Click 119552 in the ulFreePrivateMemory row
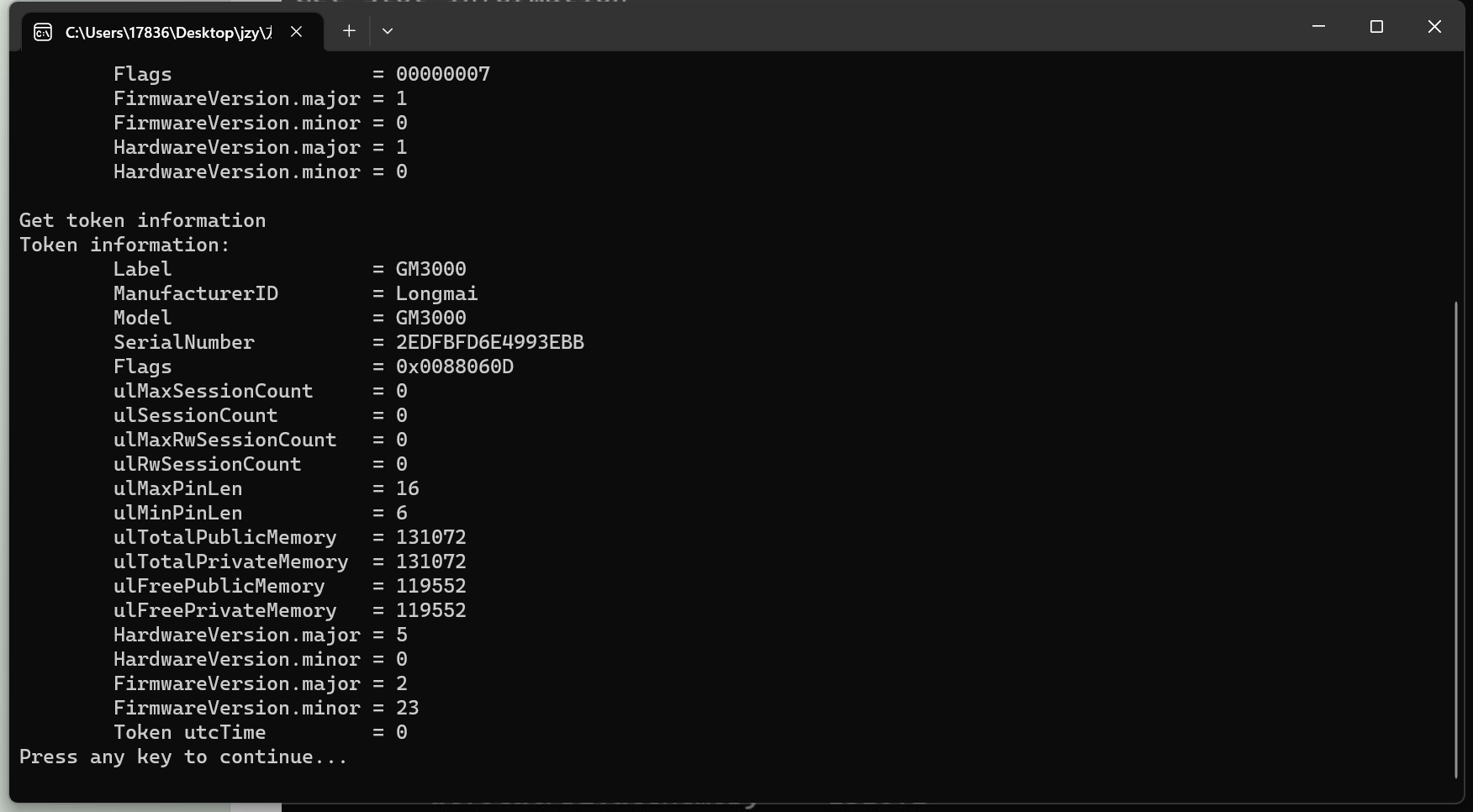 (x=431, y=610)
